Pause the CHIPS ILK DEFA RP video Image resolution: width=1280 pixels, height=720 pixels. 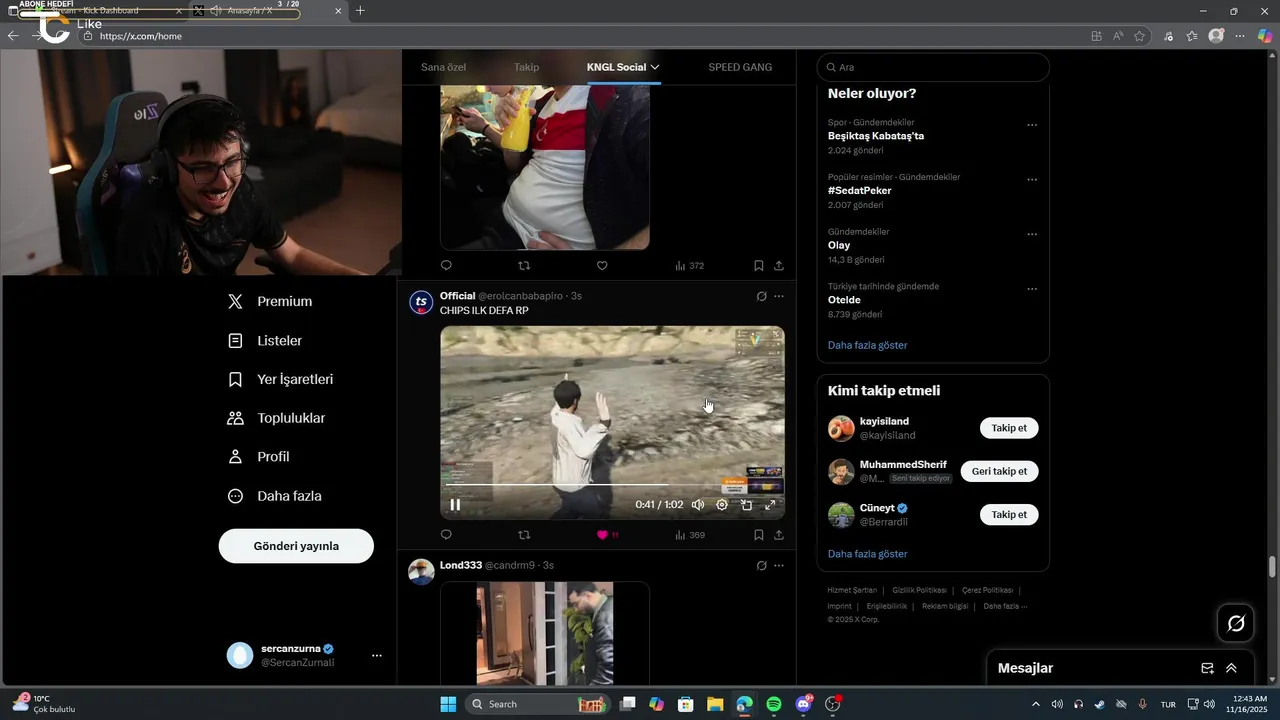point(455,505)
